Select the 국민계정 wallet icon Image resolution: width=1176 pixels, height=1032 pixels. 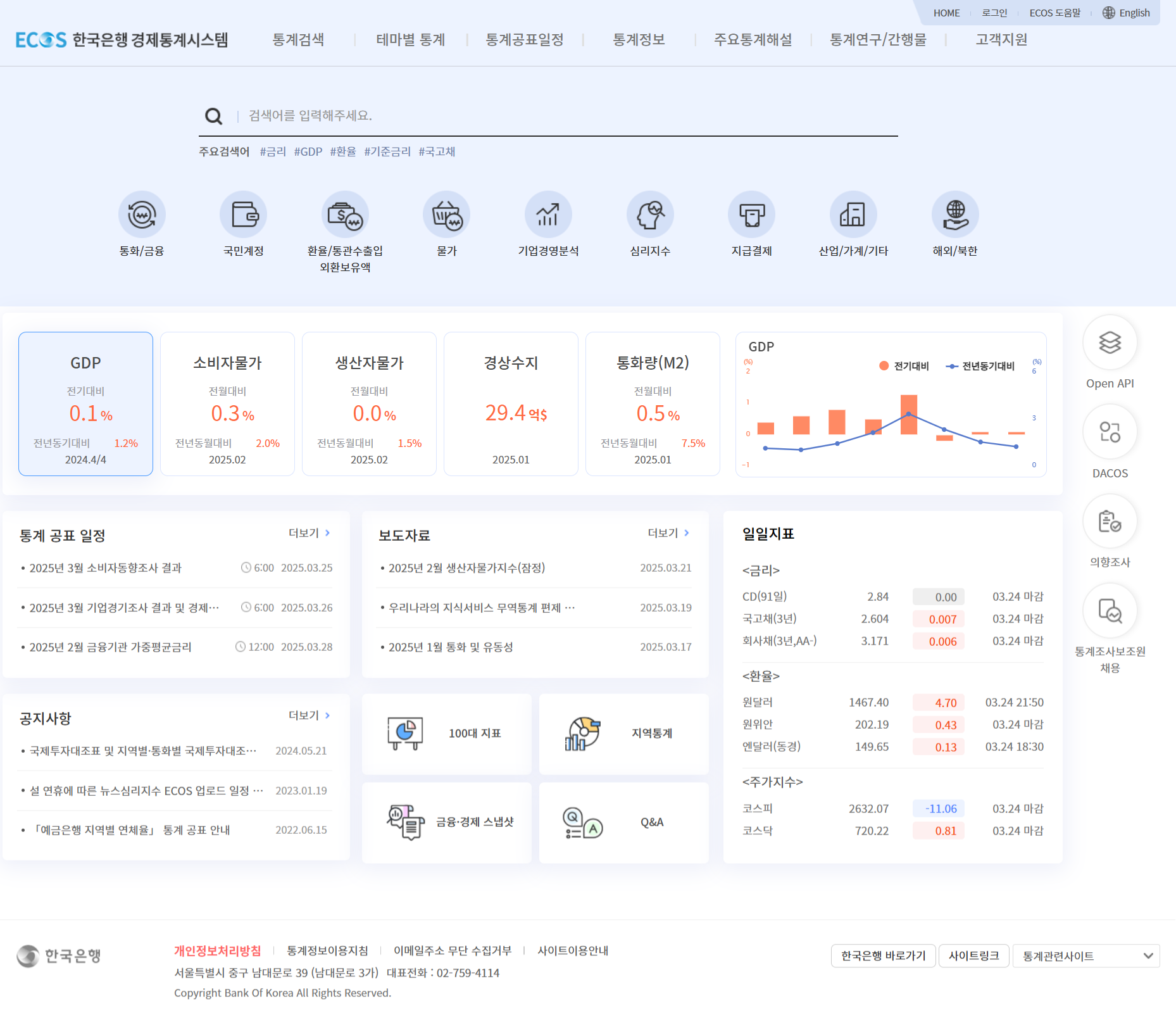tap(243, 215)
